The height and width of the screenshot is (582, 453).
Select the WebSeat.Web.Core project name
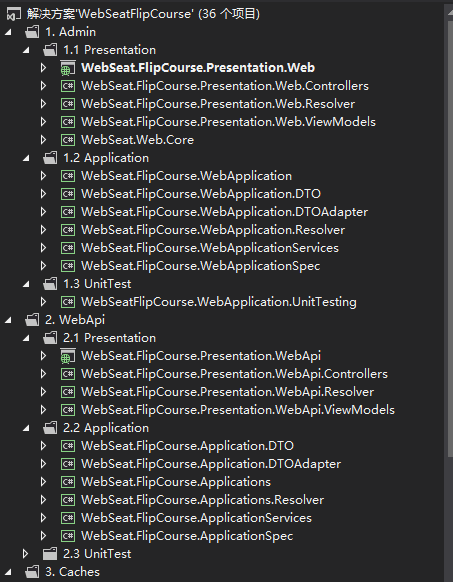click(x=137, y=140)
